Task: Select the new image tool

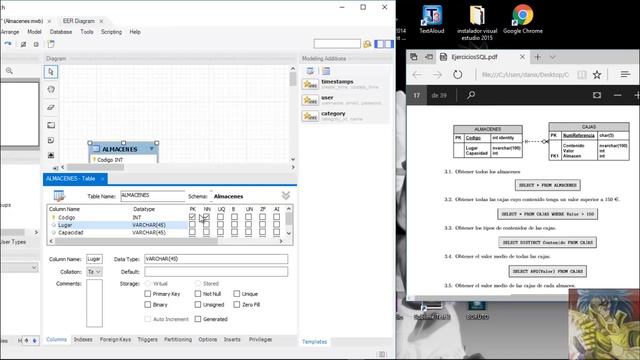Action: [x=51, y=155]
